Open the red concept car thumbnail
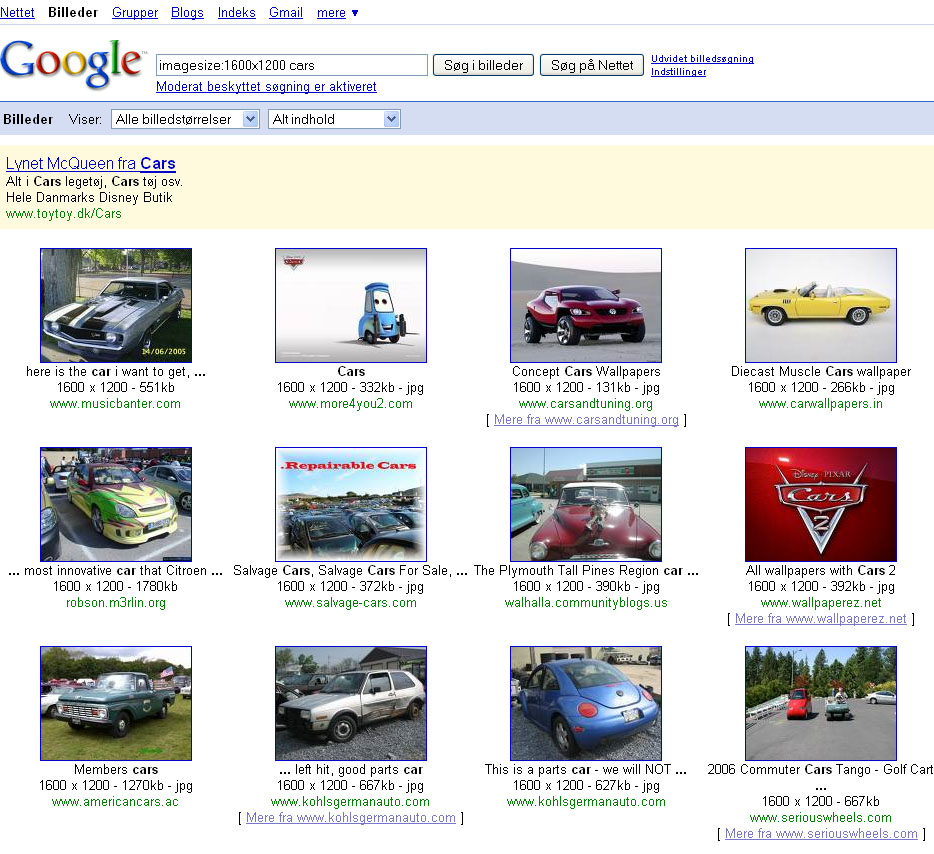This screenshot has width=934, height=854. (585, 305)
